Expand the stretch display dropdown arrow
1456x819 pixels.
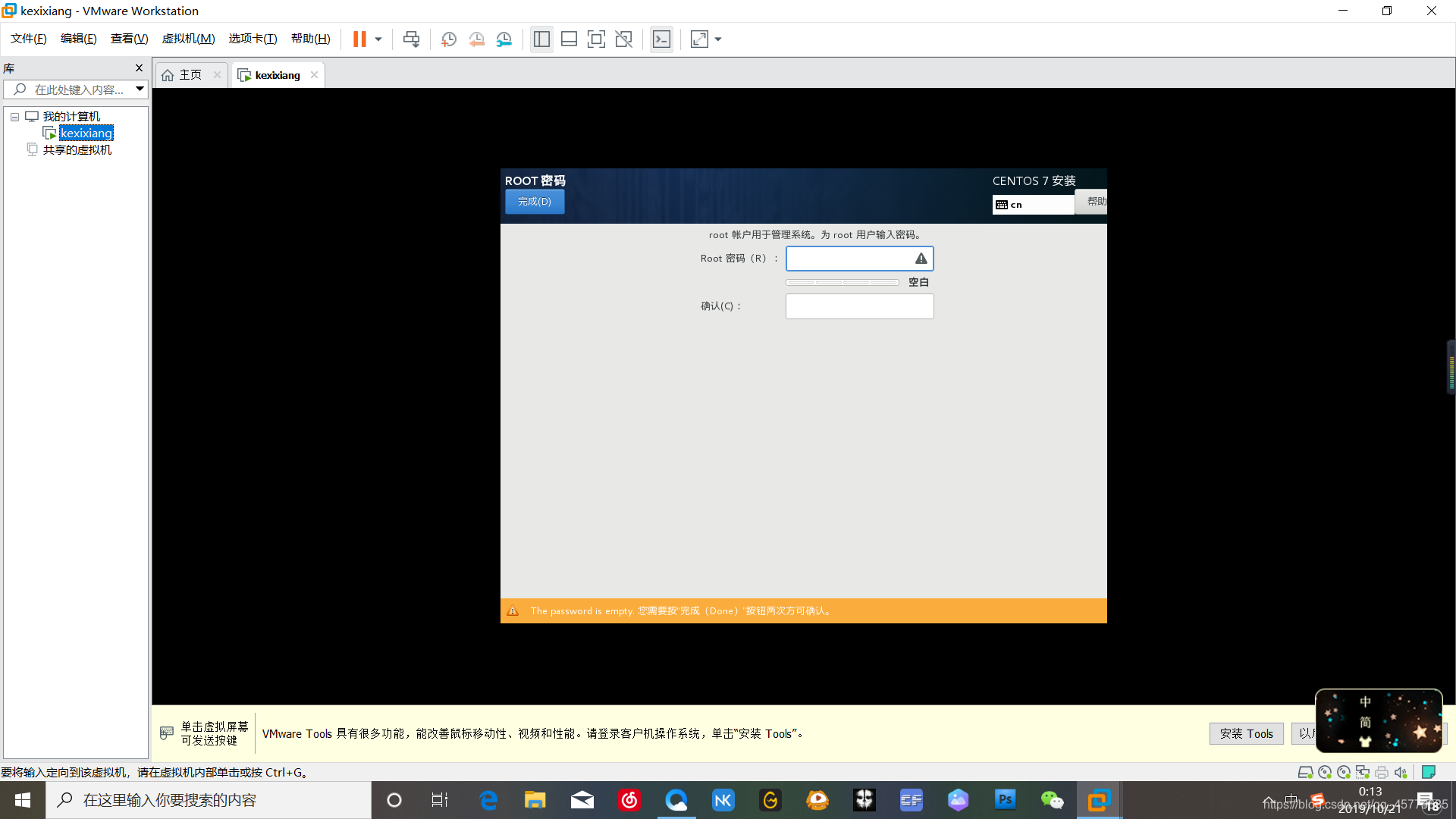(x=718, y=39)
